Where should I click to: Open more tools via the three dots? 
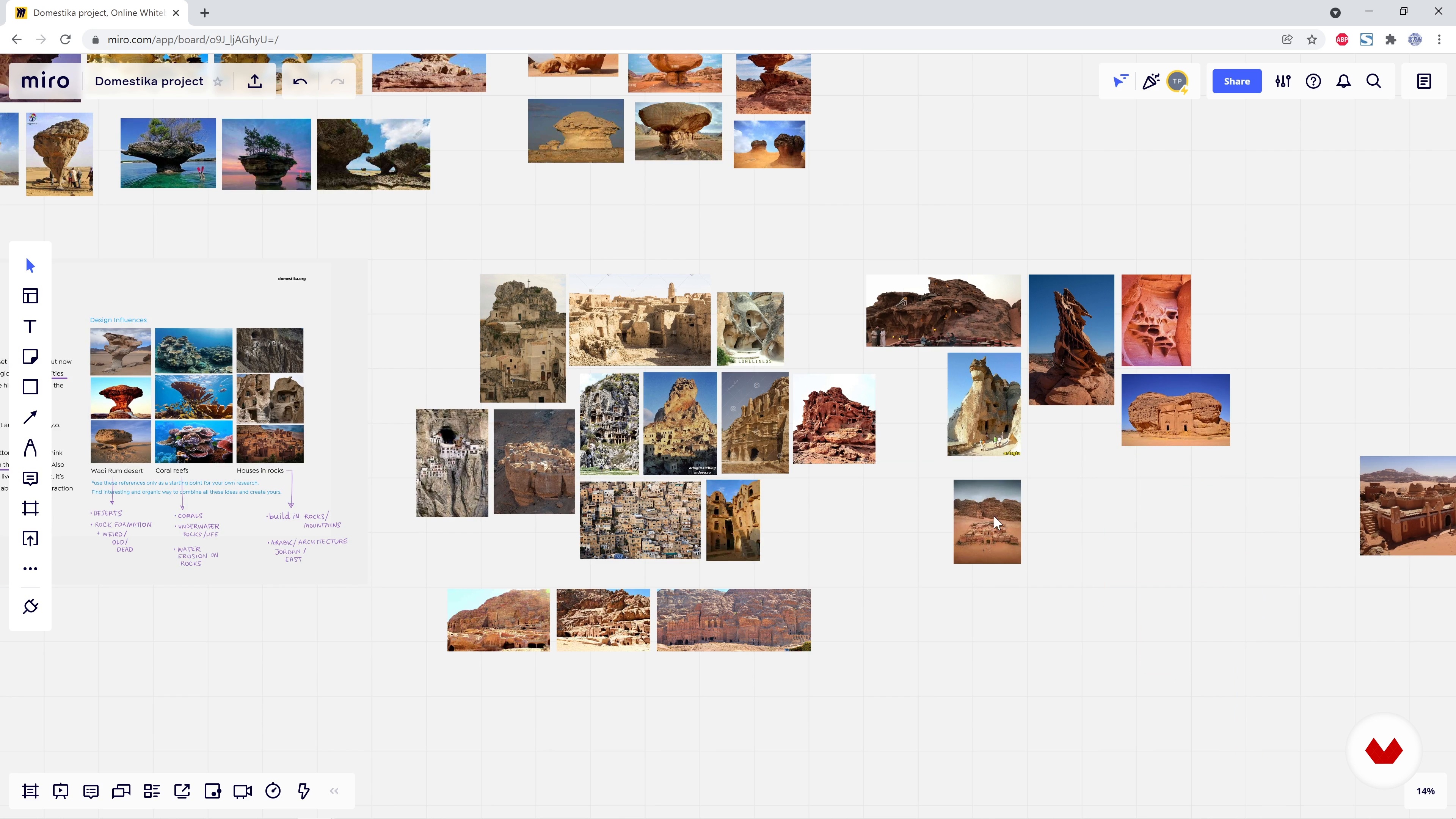(x=30, y=569)
